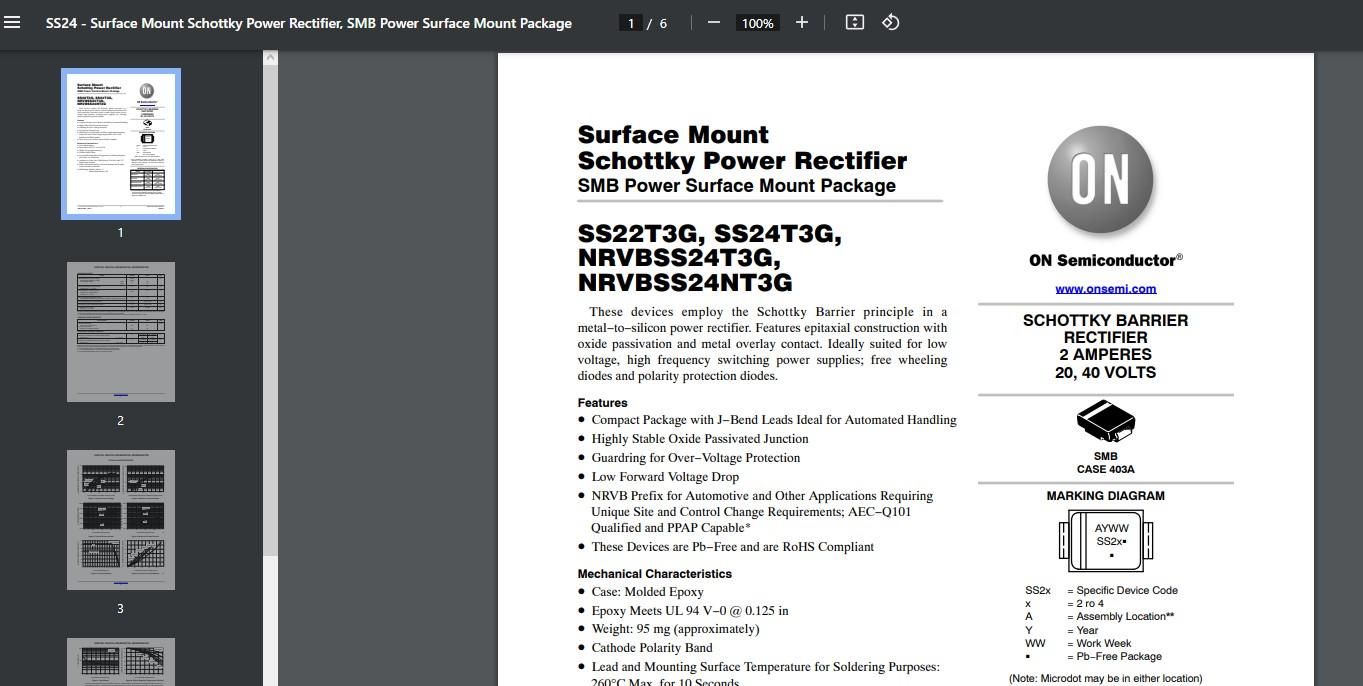
Task: Click the thumbnail sidebar scrollbar track
Action: [x=270, y=620]
